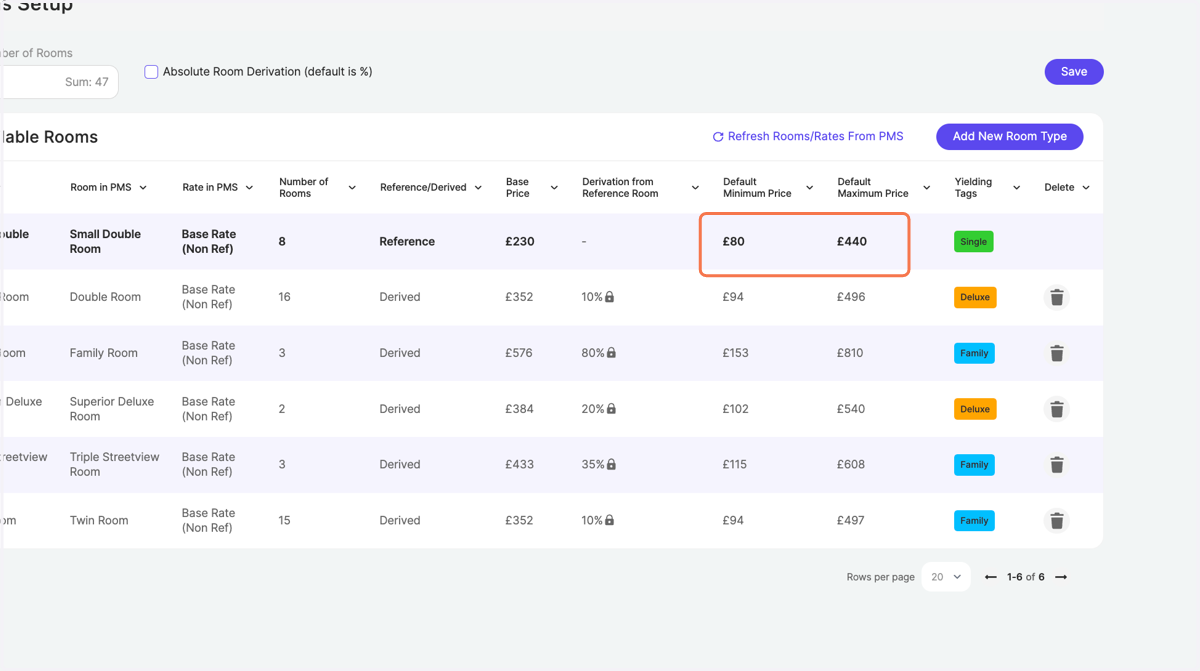Click reference base price £230
Viewport: 1200px width, 671px height.
(520, 241)
